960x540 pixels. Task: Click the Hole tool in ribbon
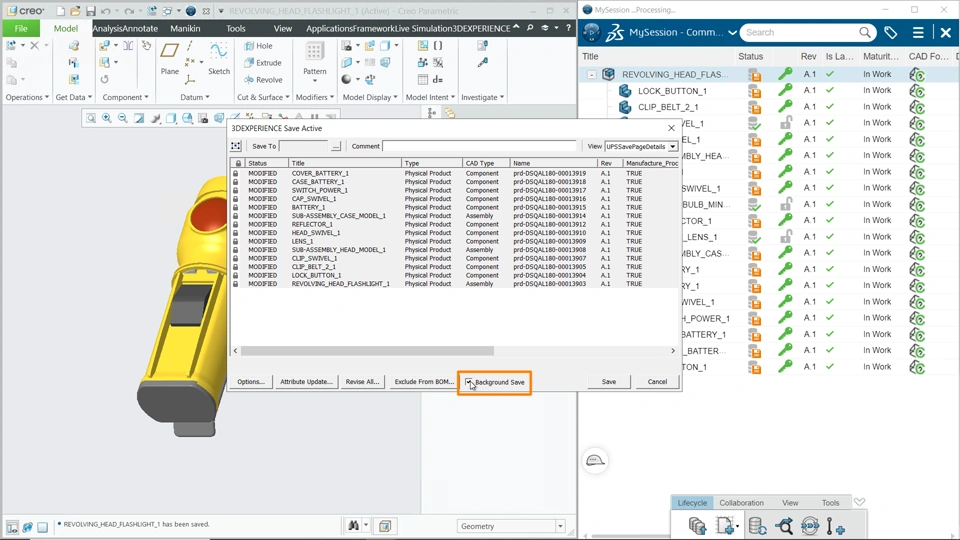coord(258,46)
